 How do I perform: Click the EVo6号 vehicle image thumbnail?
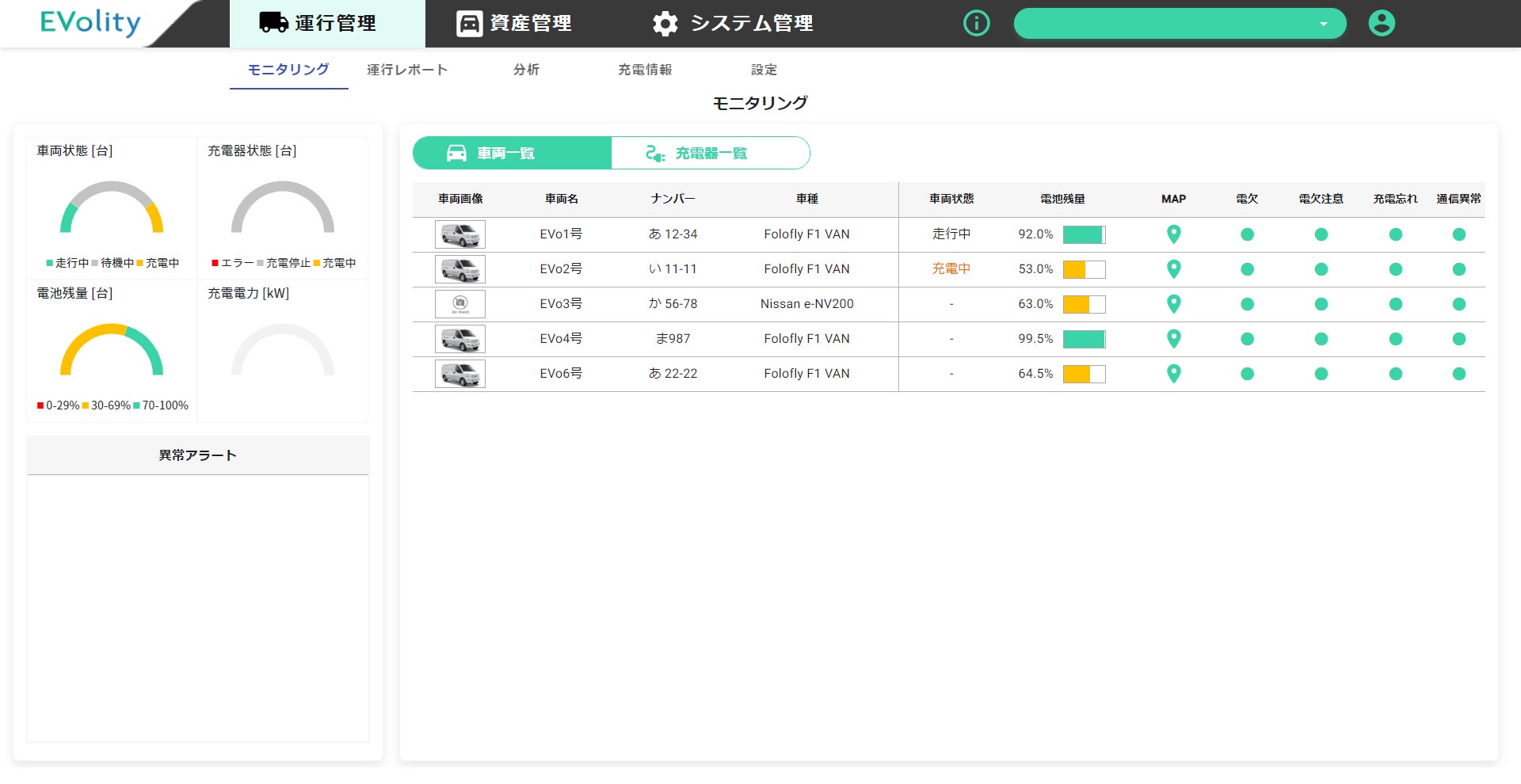coord(460,374)
